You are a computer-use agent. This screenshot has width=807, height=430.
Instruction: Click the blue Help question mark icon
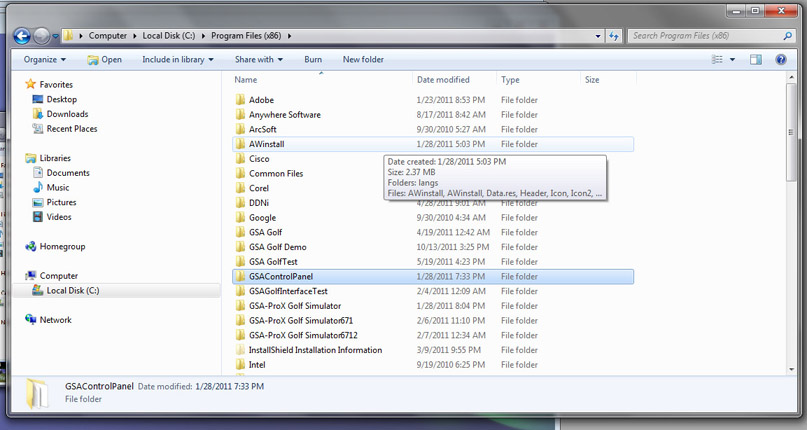tap(781, 60)
